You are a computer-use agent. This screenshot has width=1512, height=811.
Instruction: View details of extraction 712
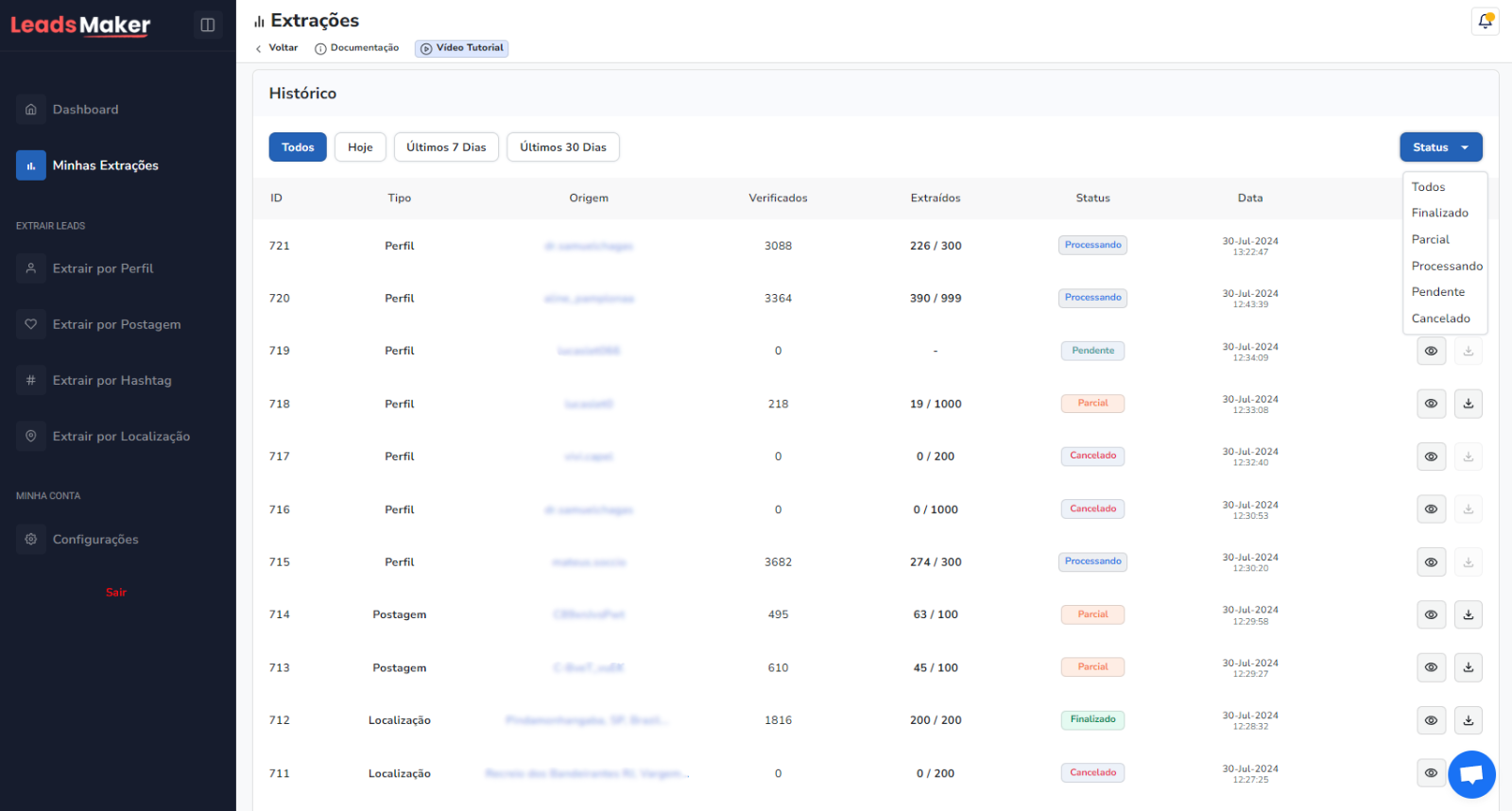pos(1432,720)
